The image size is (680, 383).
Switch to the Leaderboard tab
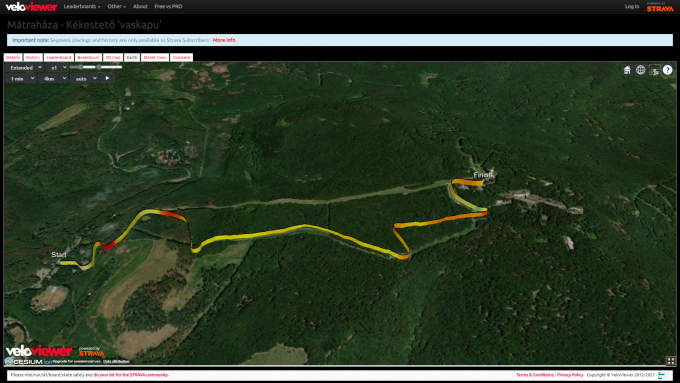point(59,57)
